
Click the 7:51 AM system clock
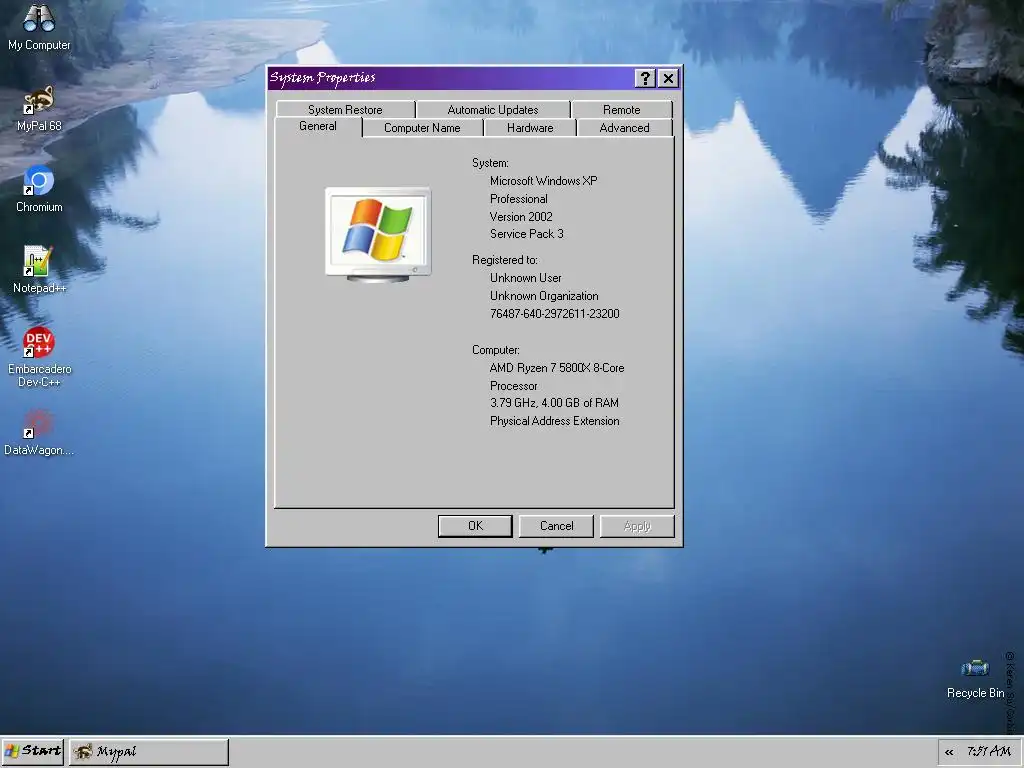coord(989,752)
